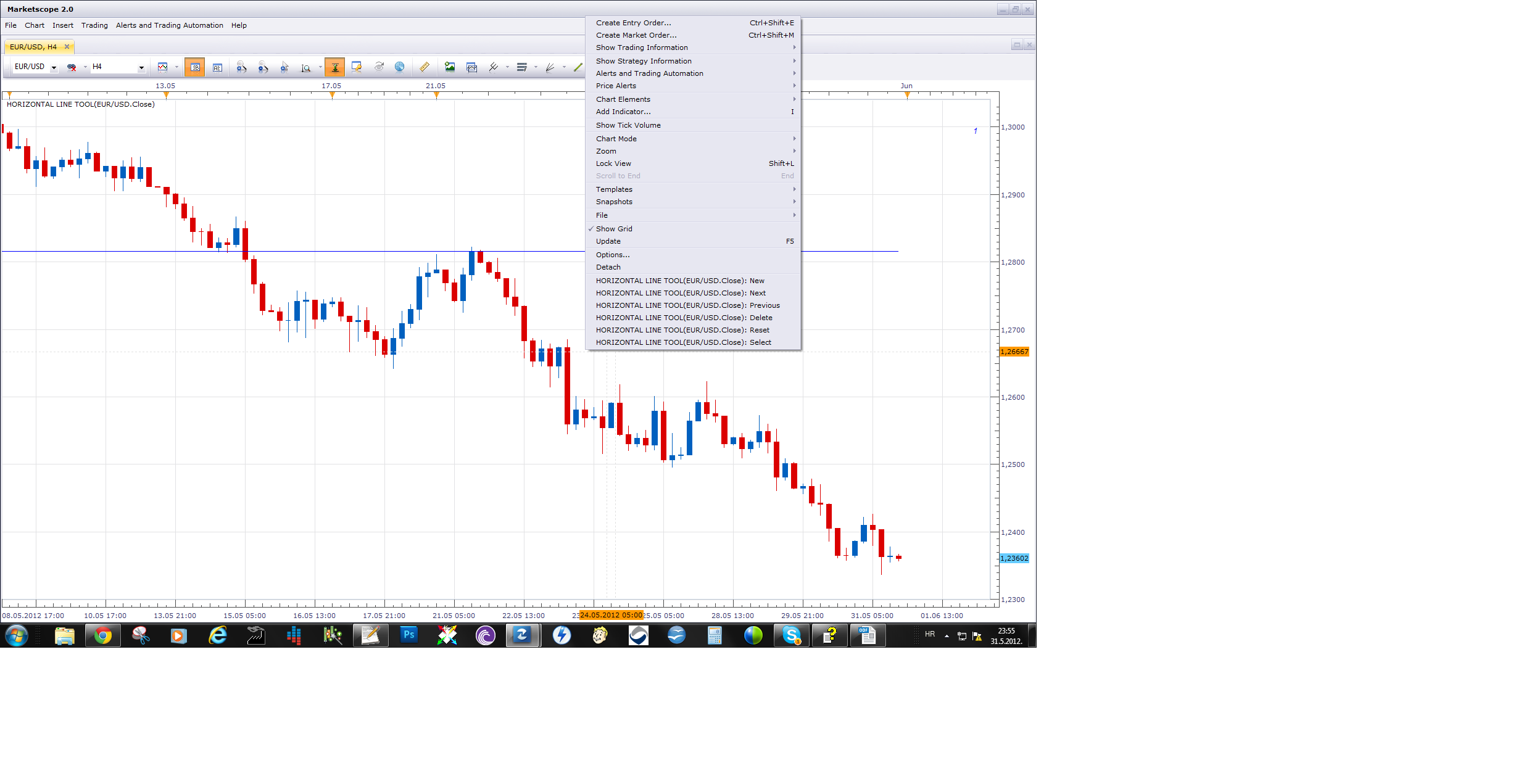Select the Andrews pitchfork line tool
Screen dimensions: 1513x784
click(494, 67)
